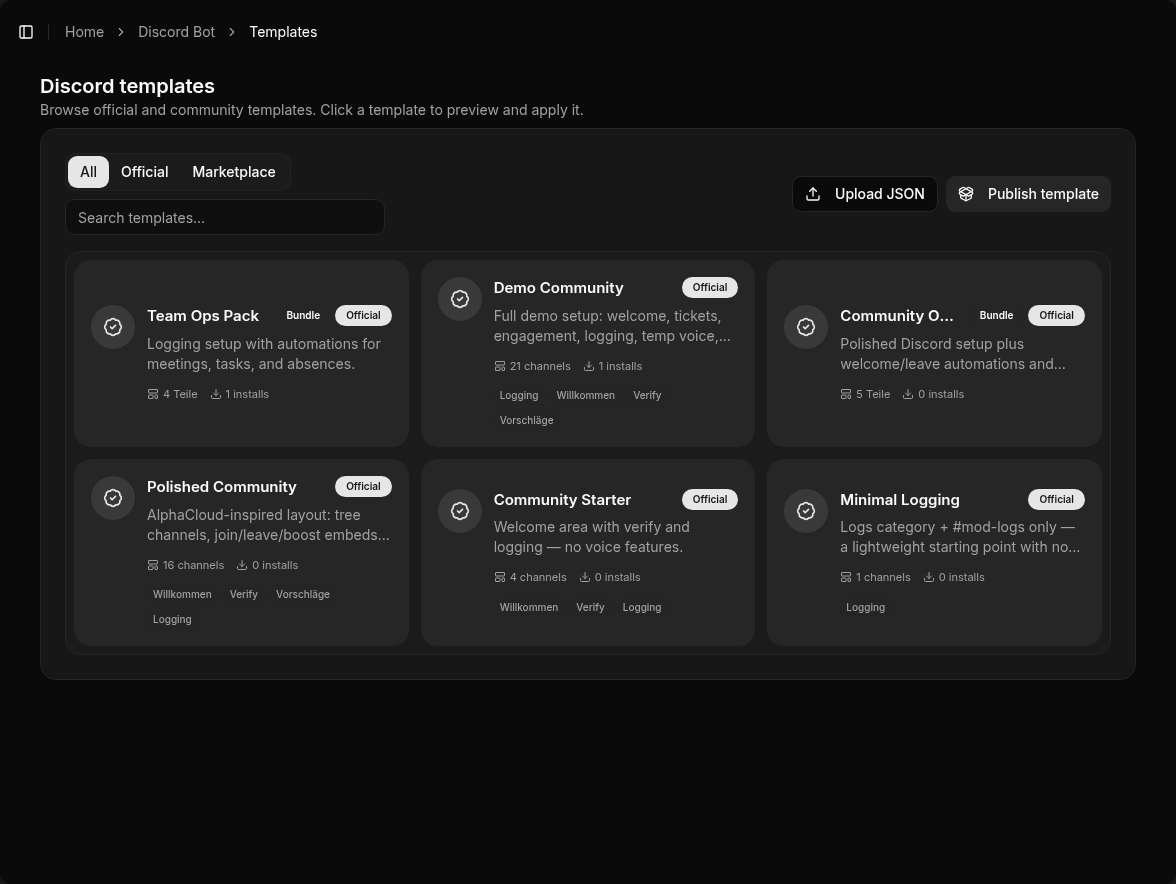The height and width of the screenshot is (884, 1176).
Task: Click the 1 channels icon
Action: pos(846,577)
